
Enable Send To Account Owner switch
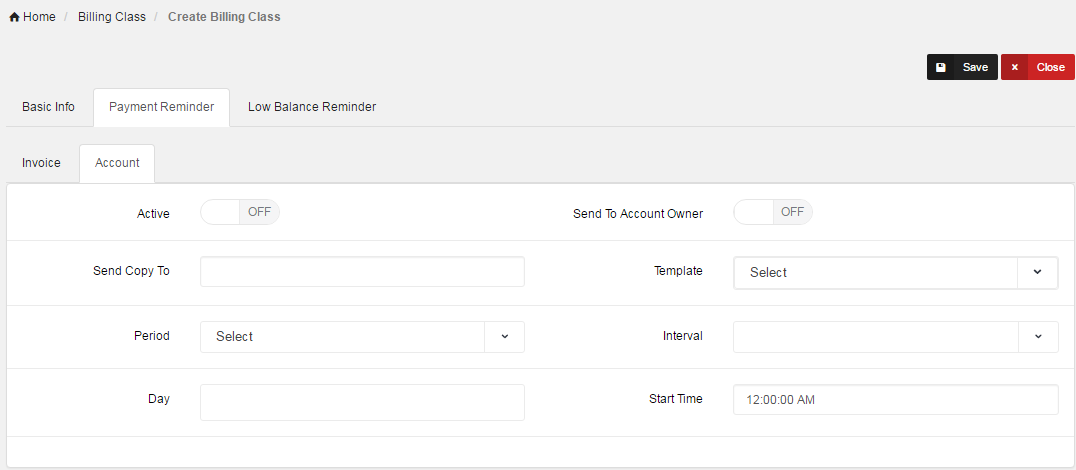tap(773, 212)
